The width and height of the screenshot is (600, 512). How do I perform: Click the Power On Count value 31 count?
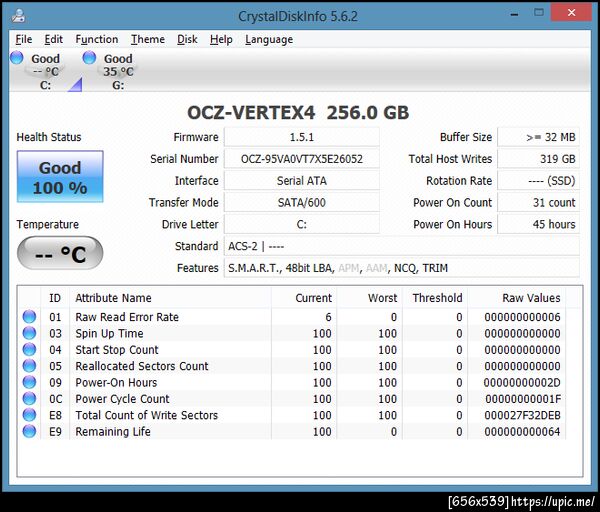coord(538,202)
